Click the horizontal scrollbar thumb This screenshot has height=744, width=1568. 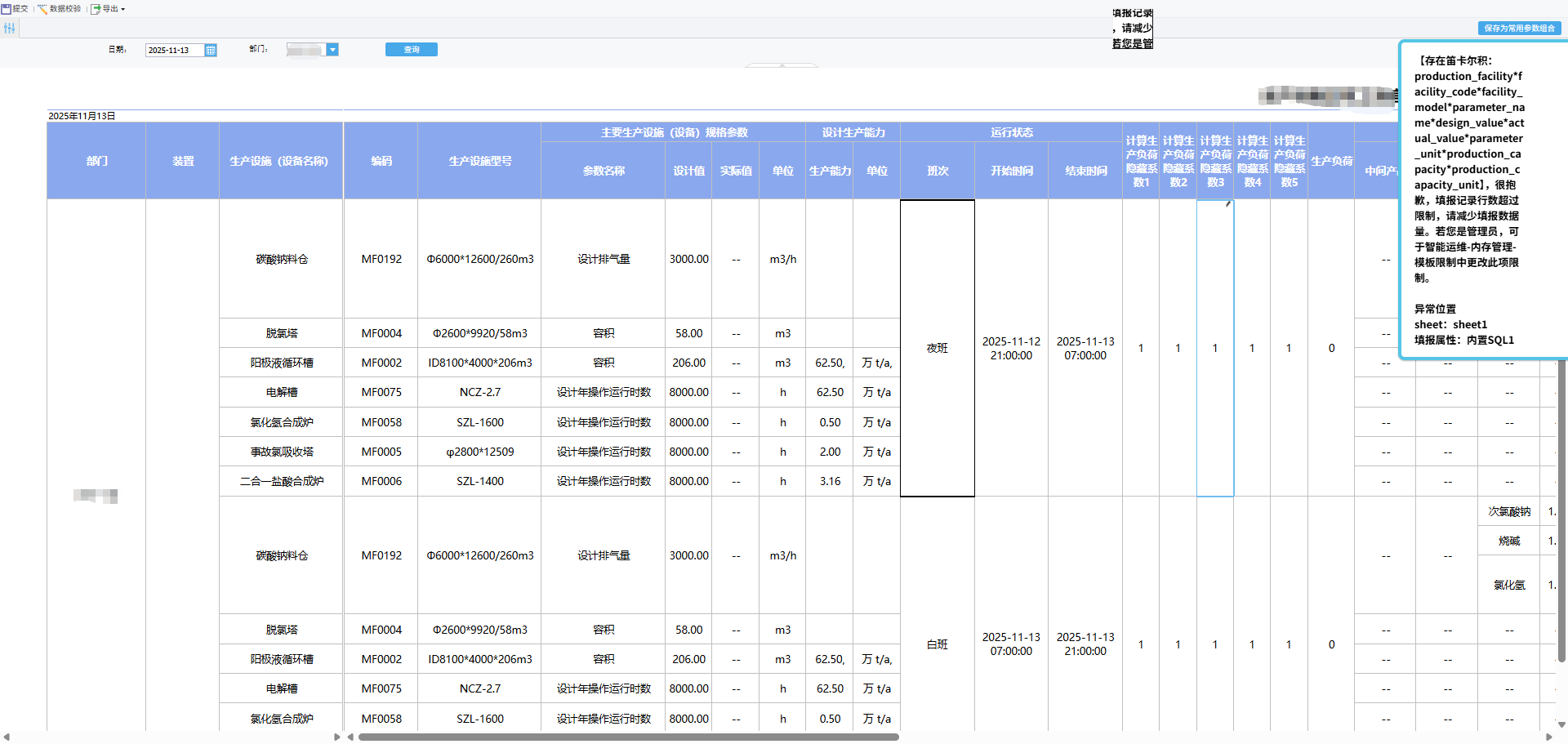[x=627, y=737]
